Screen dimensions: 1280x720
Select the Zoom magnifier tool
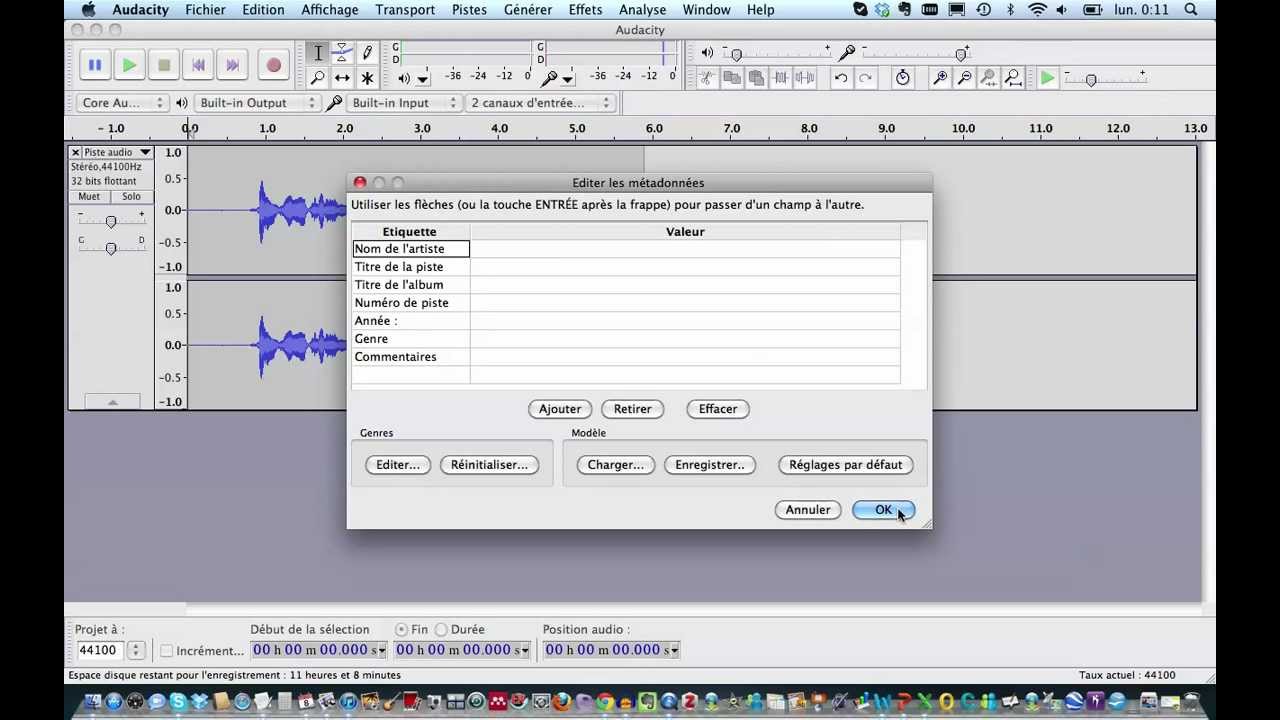pos(318,77)
